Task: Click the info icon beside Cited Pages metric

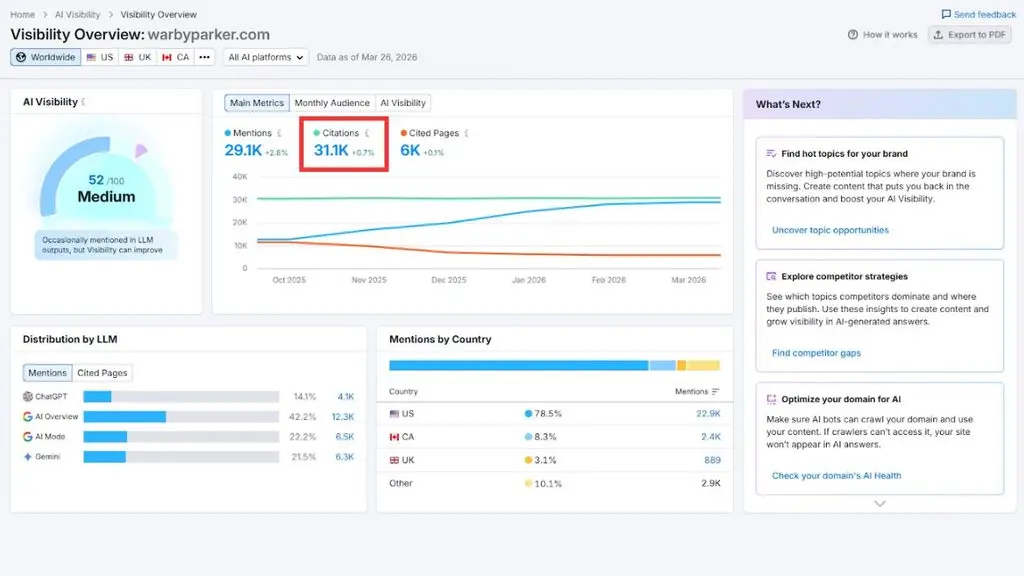Action: (x=466, y=133)
